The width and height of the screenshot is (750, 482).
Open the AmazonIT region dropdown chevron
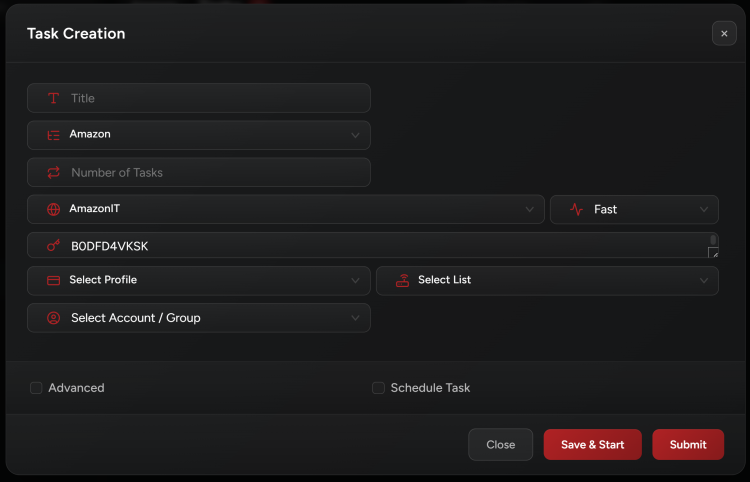pyautogui.click(x=529, y=210)
